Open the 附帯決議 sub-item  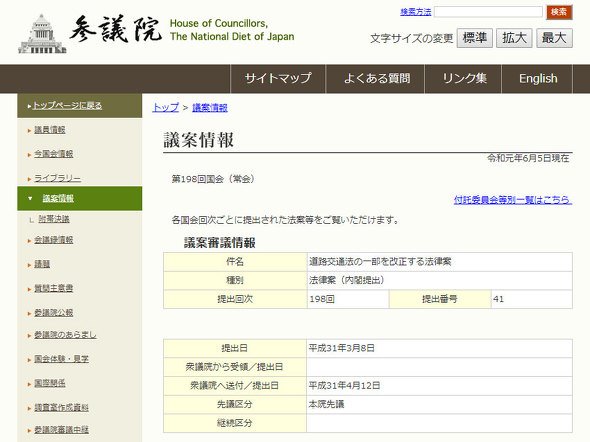pyautogui.click(x=54, y=219)
